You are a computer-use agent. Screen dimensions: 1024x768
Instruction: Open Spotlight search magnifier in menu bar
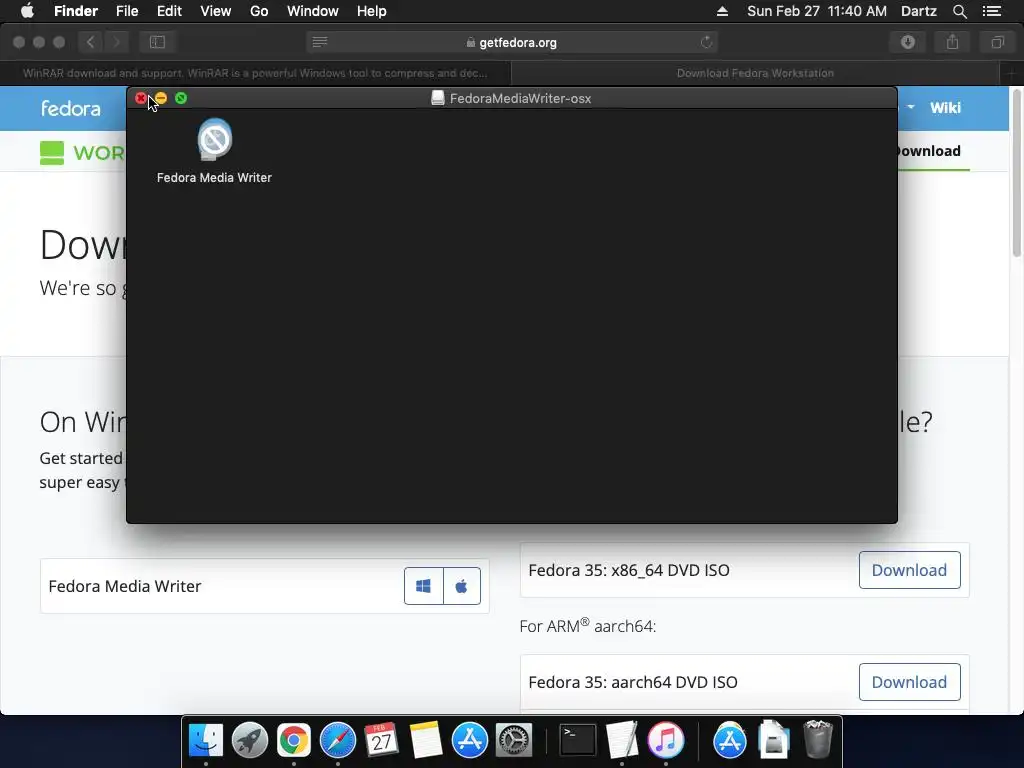[959, 11]
